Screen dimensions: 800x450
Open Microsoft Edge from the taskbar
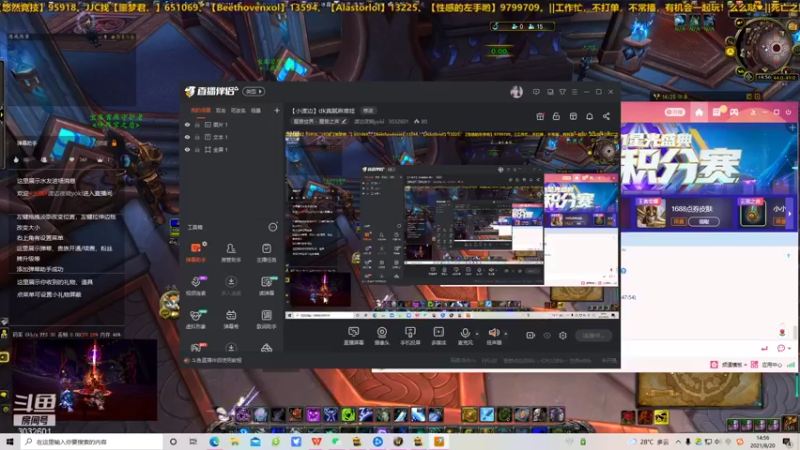[x=214, y=441]
